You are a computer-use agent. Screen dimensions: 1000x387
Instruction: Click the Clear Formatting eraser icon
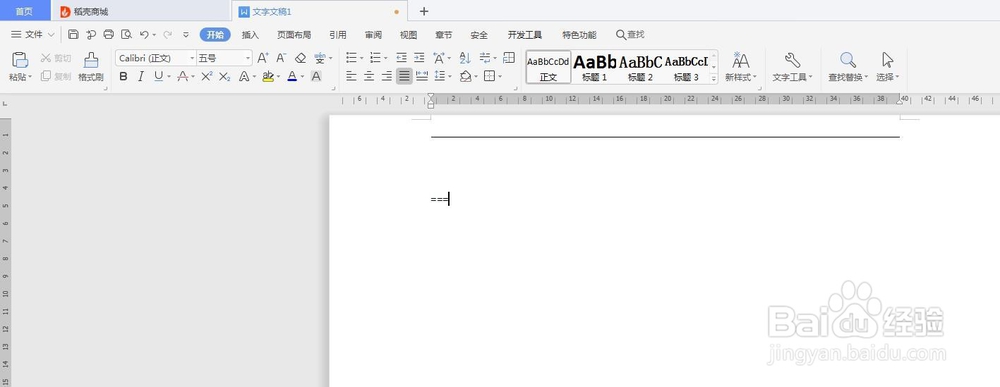point(300,58)
